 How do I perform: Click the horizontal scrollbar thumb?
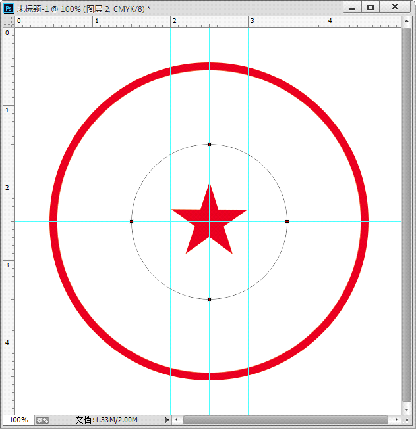pos(285,420)
